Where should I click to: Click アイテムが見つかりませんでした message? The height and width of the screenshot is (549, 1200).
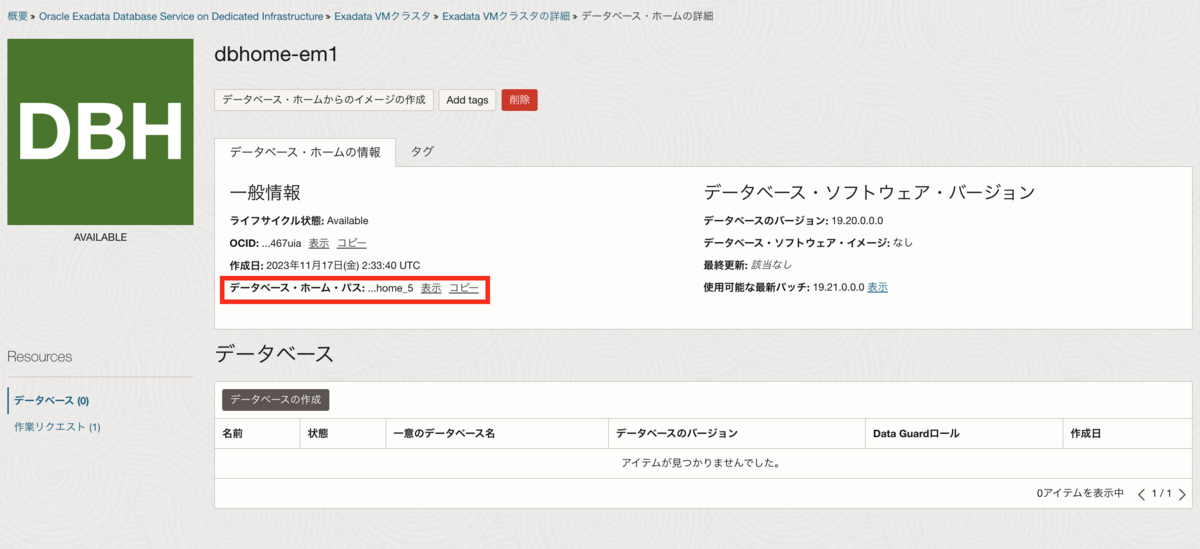[700, 464]
